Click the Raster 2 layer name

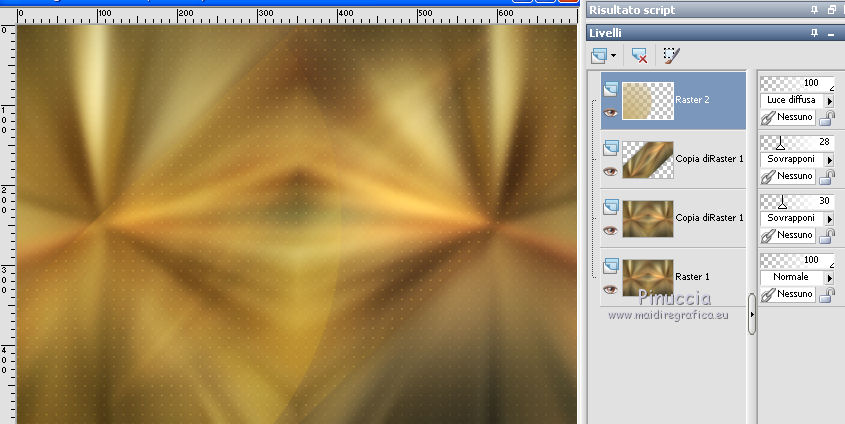(692, 100)
